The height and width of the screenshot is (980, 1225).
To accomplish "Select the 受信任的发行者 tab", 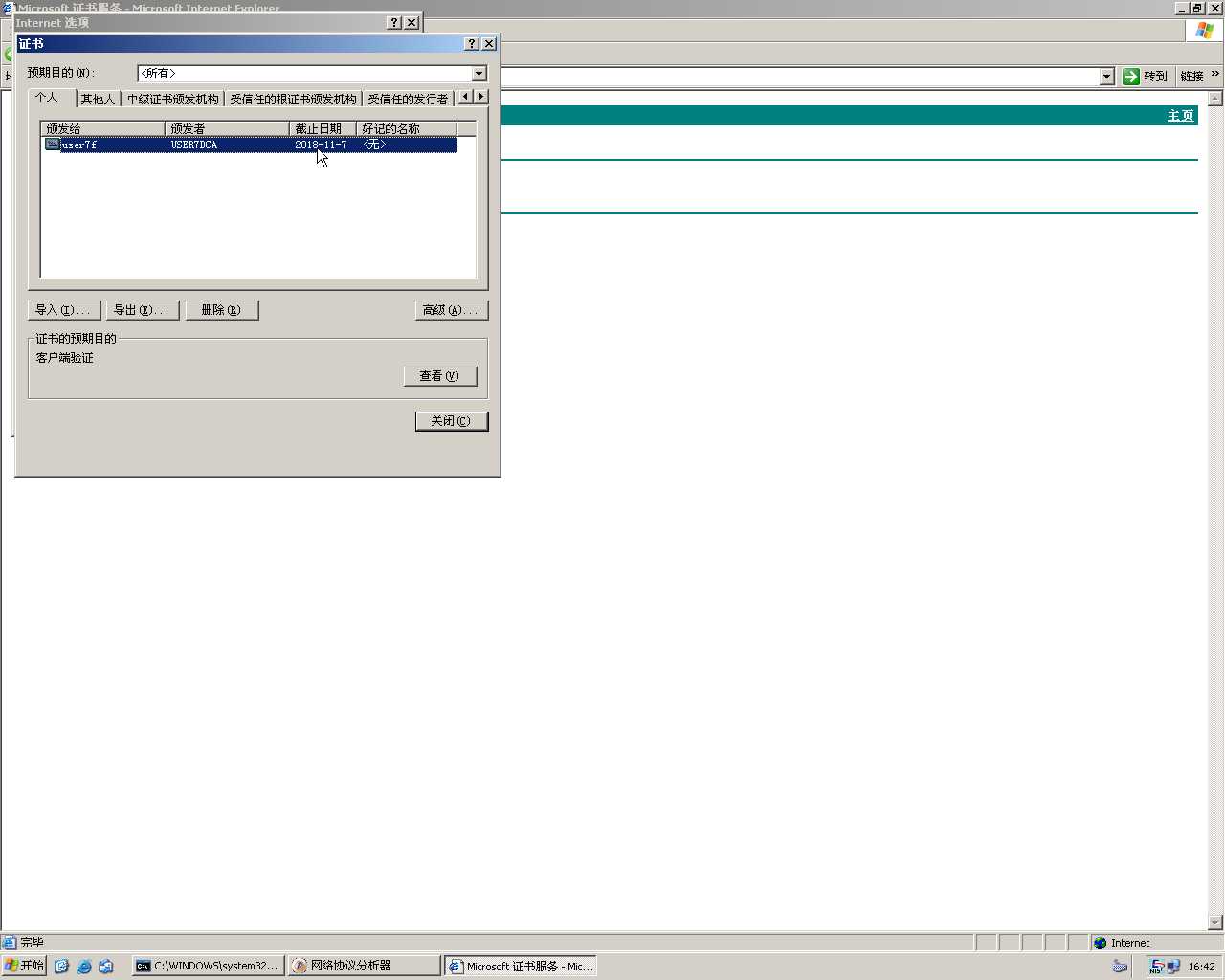I will tap(408, 99).
